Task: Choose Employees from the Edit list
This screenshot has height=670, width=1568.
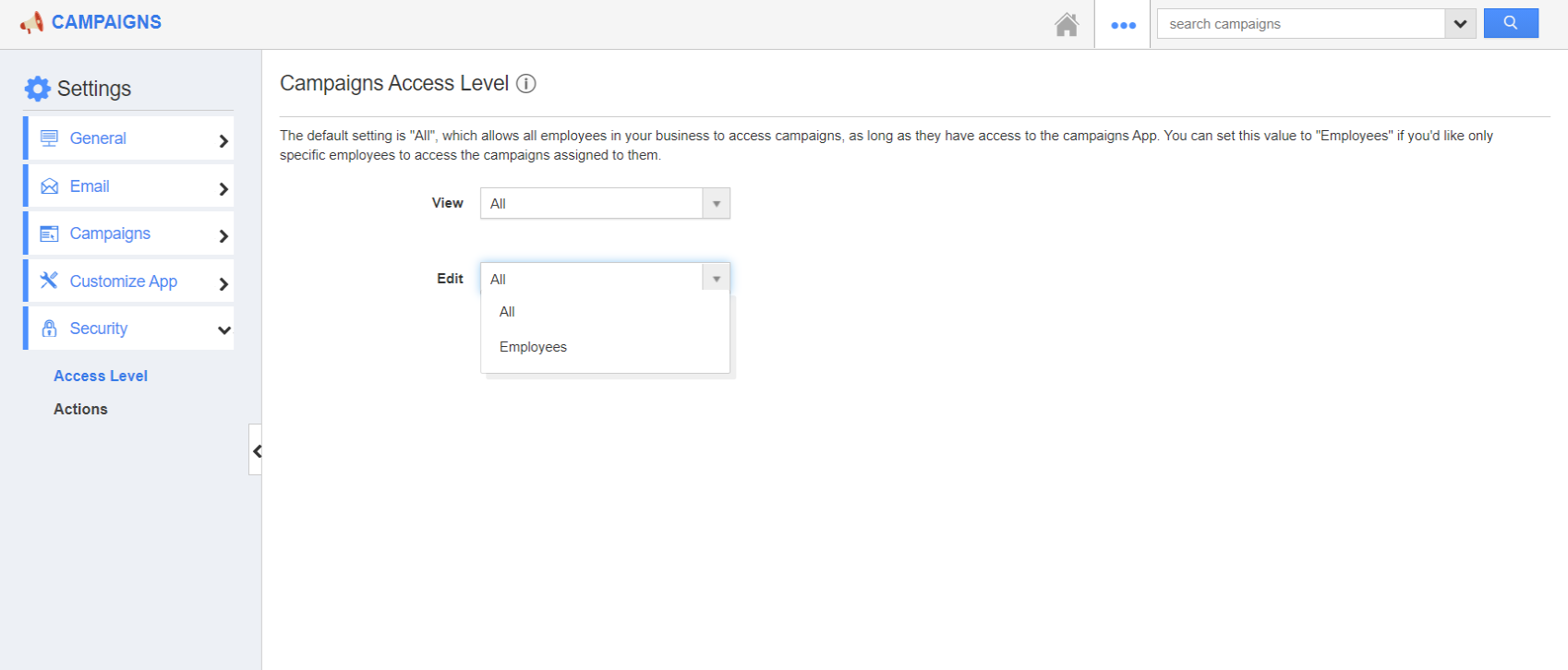Action: [533, 347]
